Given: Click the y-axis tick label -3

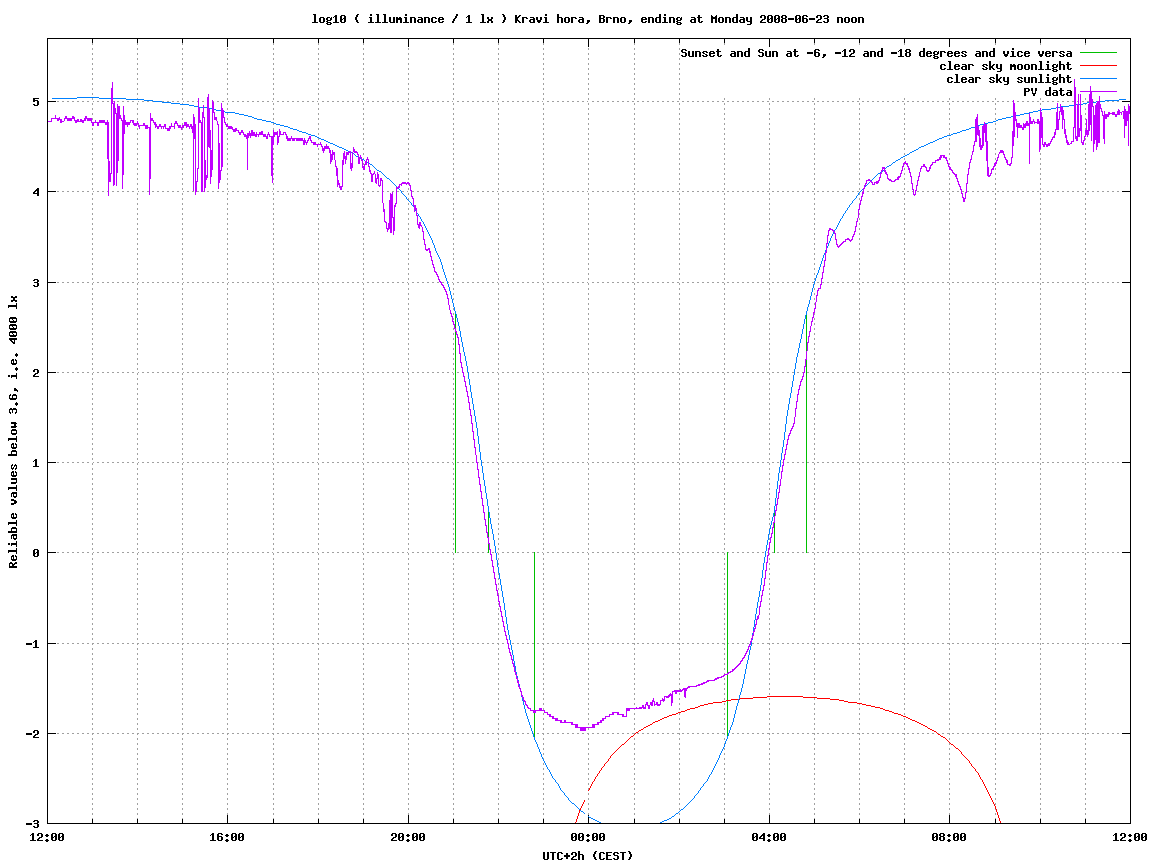Looking at the screenshot, I should click(x=32, y=824).
